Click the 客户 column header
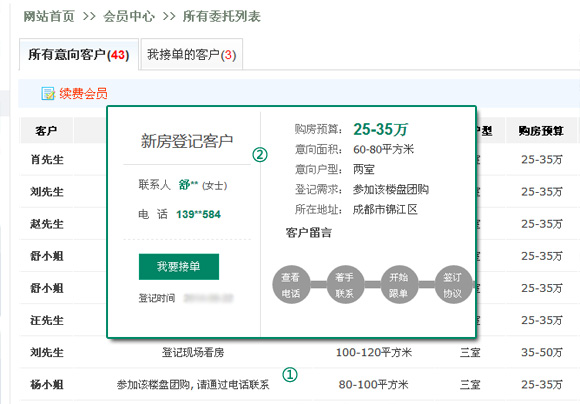Image resolution: width=580 pixels, height=404 pixels. coord(47,130)
